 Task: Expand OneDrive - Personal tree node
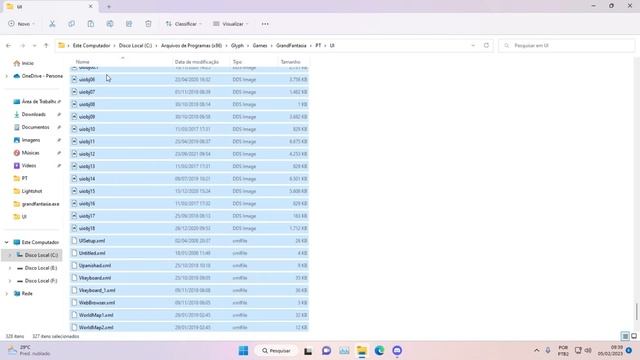tap(7, 76)
